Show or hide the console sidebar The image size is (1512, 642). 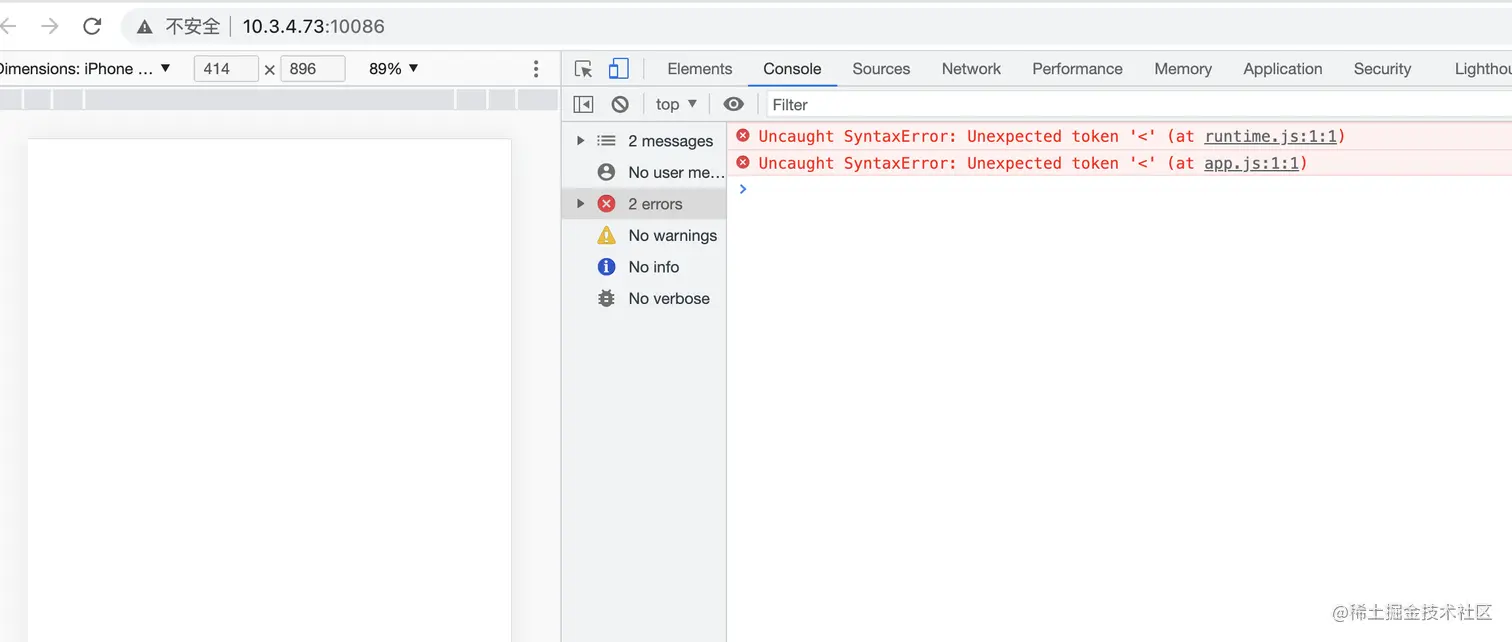click(x=584, y=104)
